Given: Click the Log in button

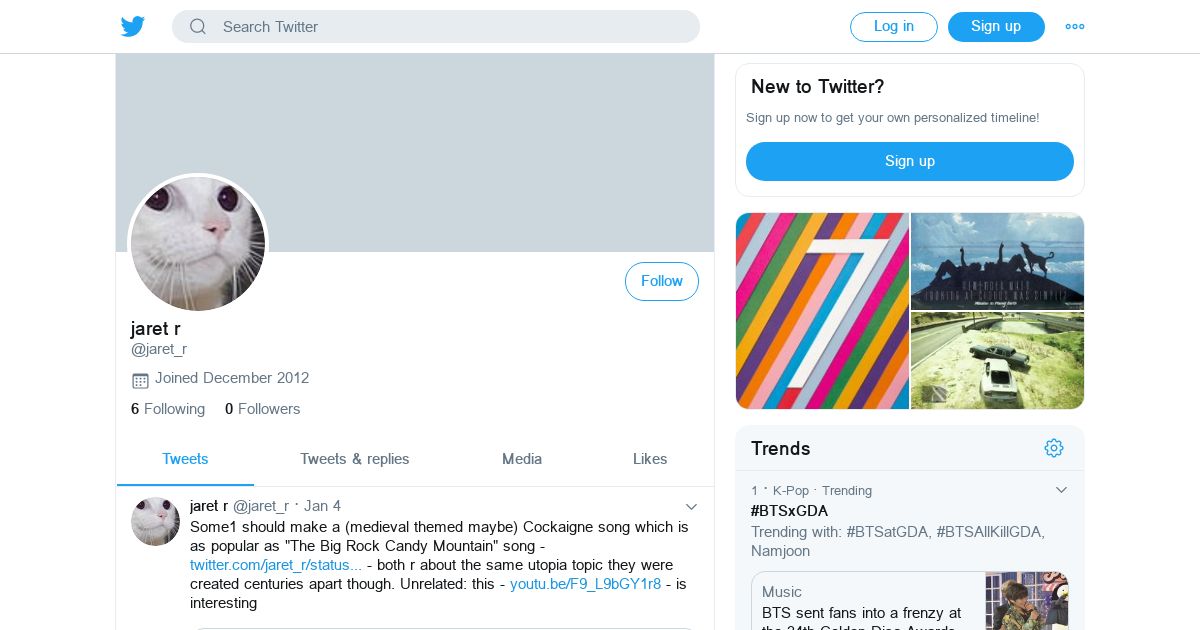Looking at the screenshot, I should click(893, 27).
